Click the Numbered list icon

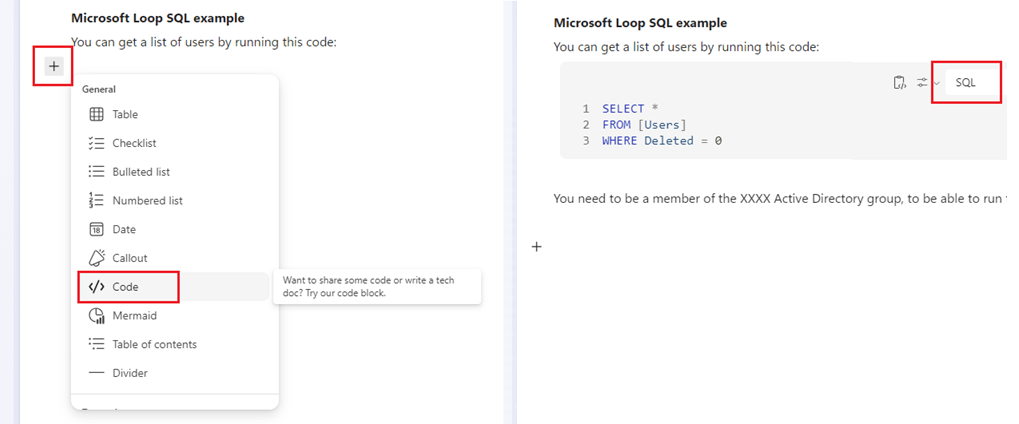(x=96, y=200)
